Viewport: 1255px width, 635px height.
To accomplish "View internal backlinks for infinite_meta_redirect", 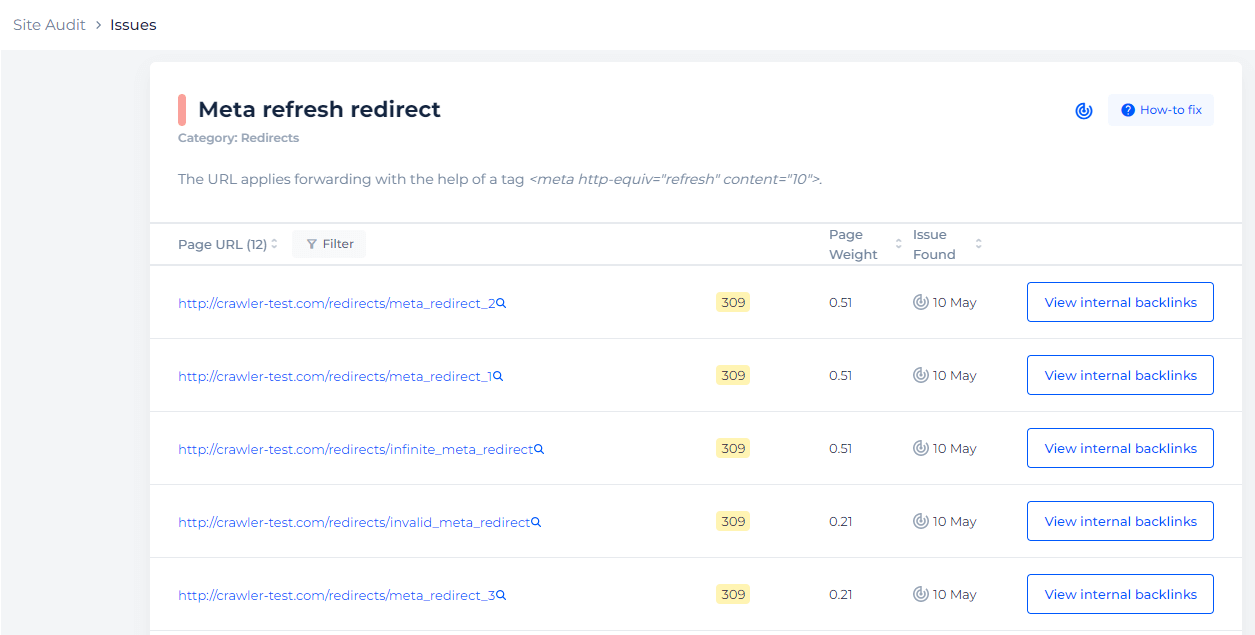I will (1120, 448).
